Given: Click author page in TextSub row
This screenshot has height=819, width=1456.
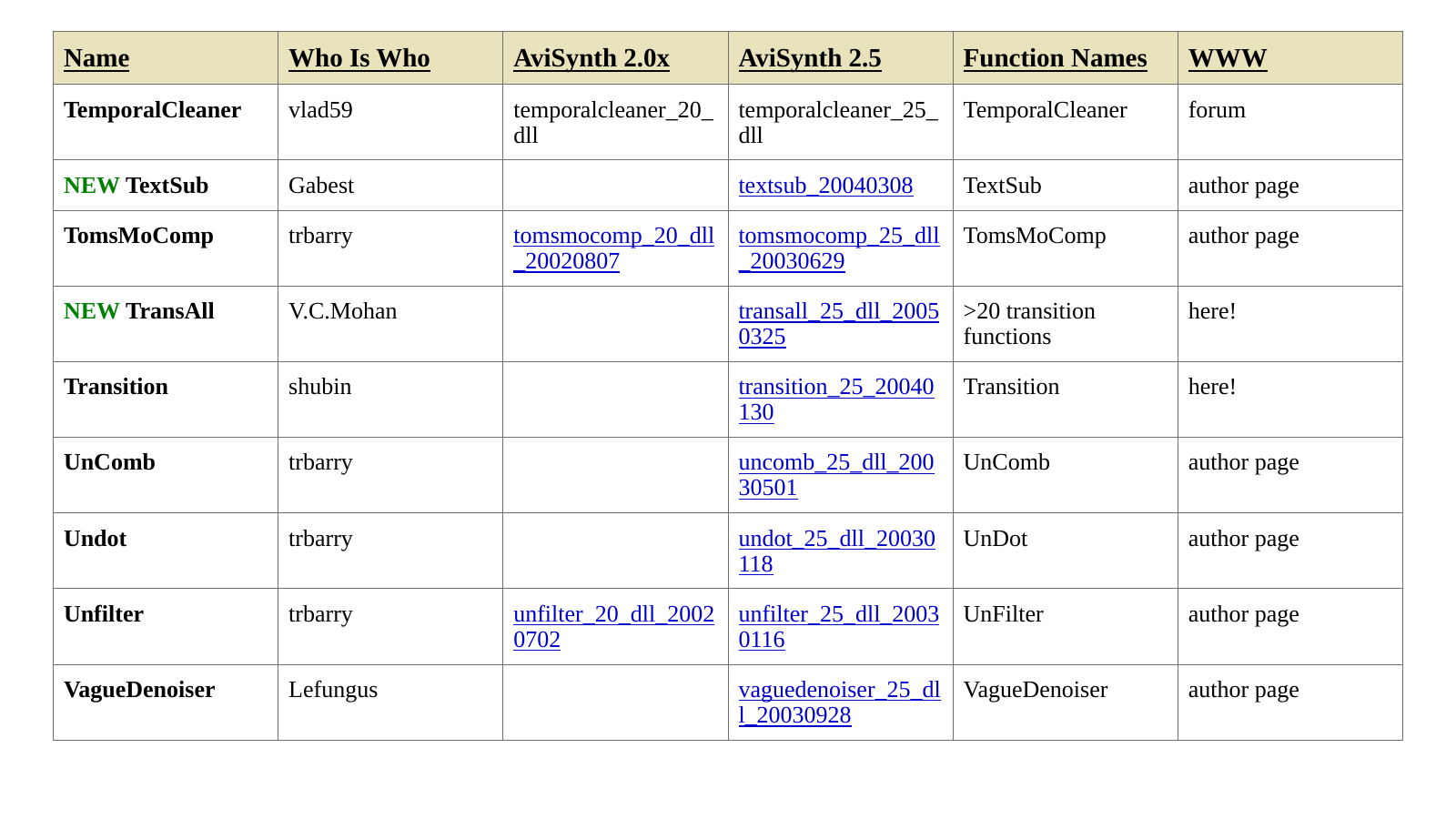Looking at the screenshot, I should click(1243, 186).
